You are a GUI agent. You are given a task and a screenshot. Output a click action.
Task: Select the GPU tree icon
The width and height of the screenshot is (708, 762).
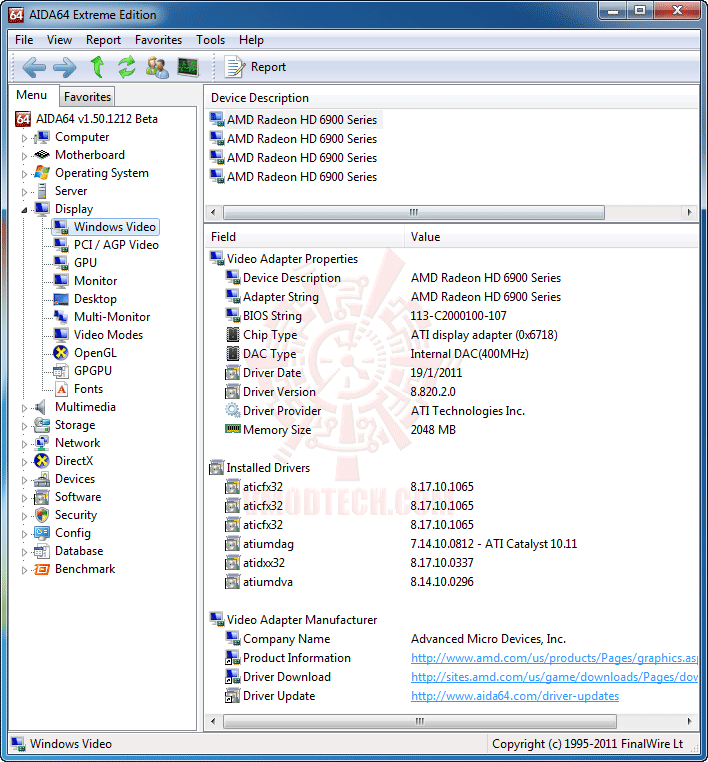pos(61,263)
